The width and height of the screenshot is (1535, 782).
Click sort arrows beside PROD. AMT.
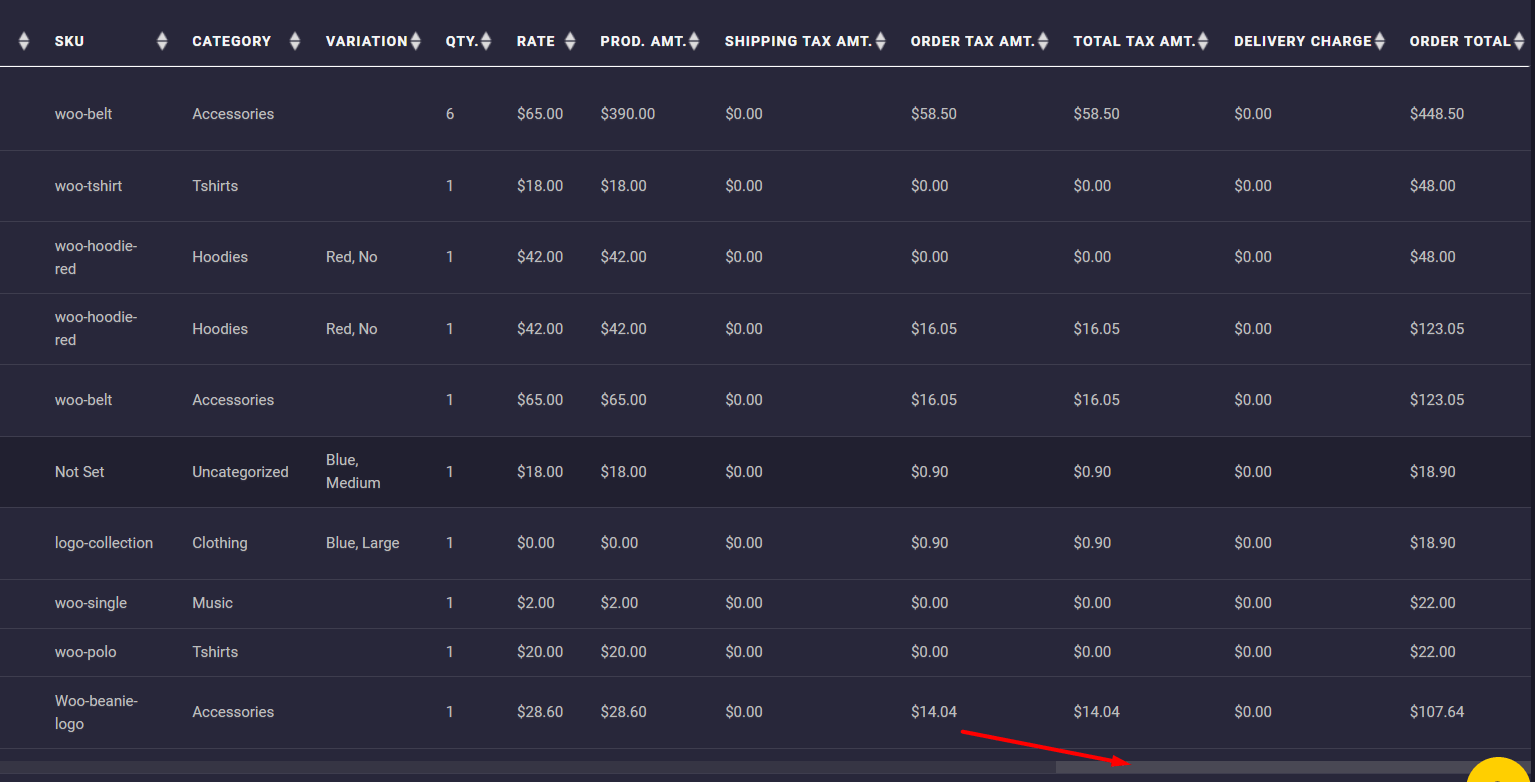pyautogui.click(x=694, y=41)
